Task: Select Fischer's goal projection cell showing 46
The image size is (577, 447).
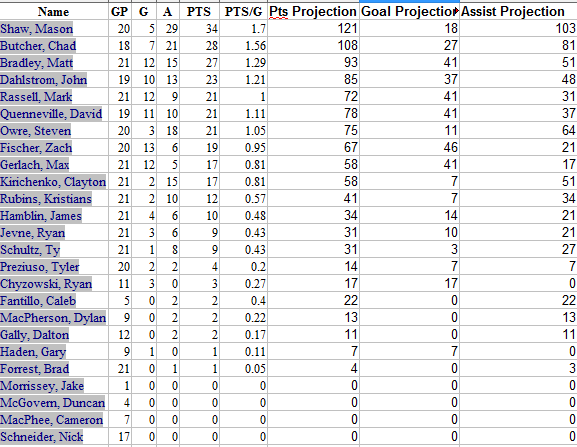Action: click(410, 148)
